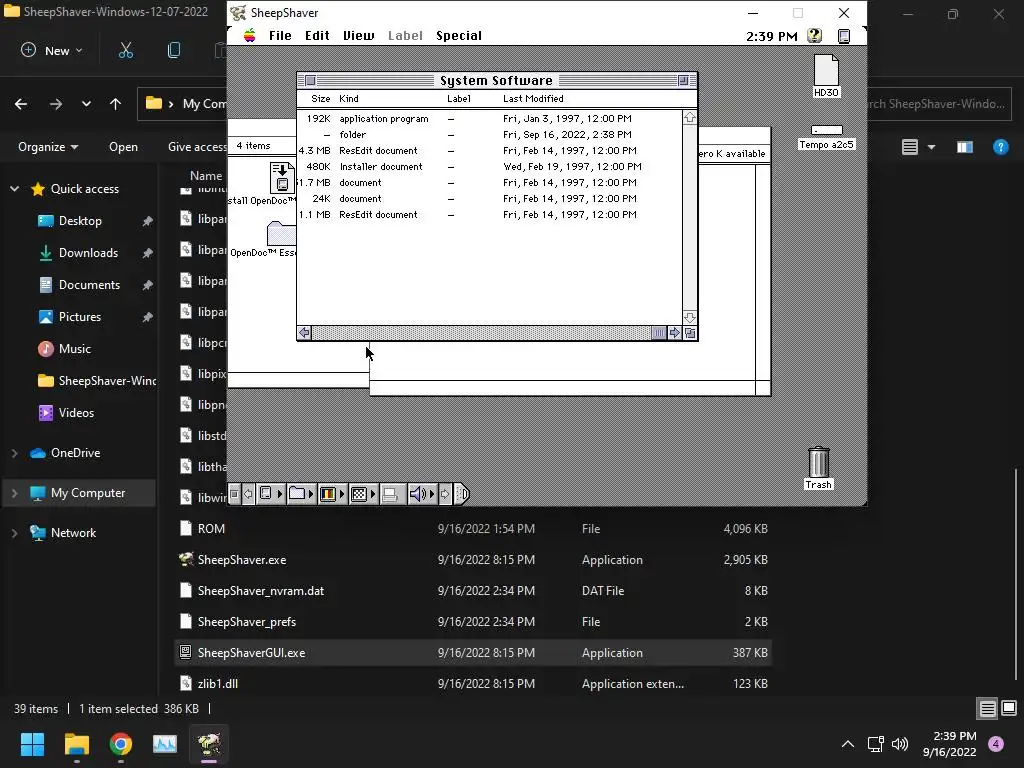1024x768 pixels.
Task: Open notifications badge showing 4
Action: [x=996, y=744]
